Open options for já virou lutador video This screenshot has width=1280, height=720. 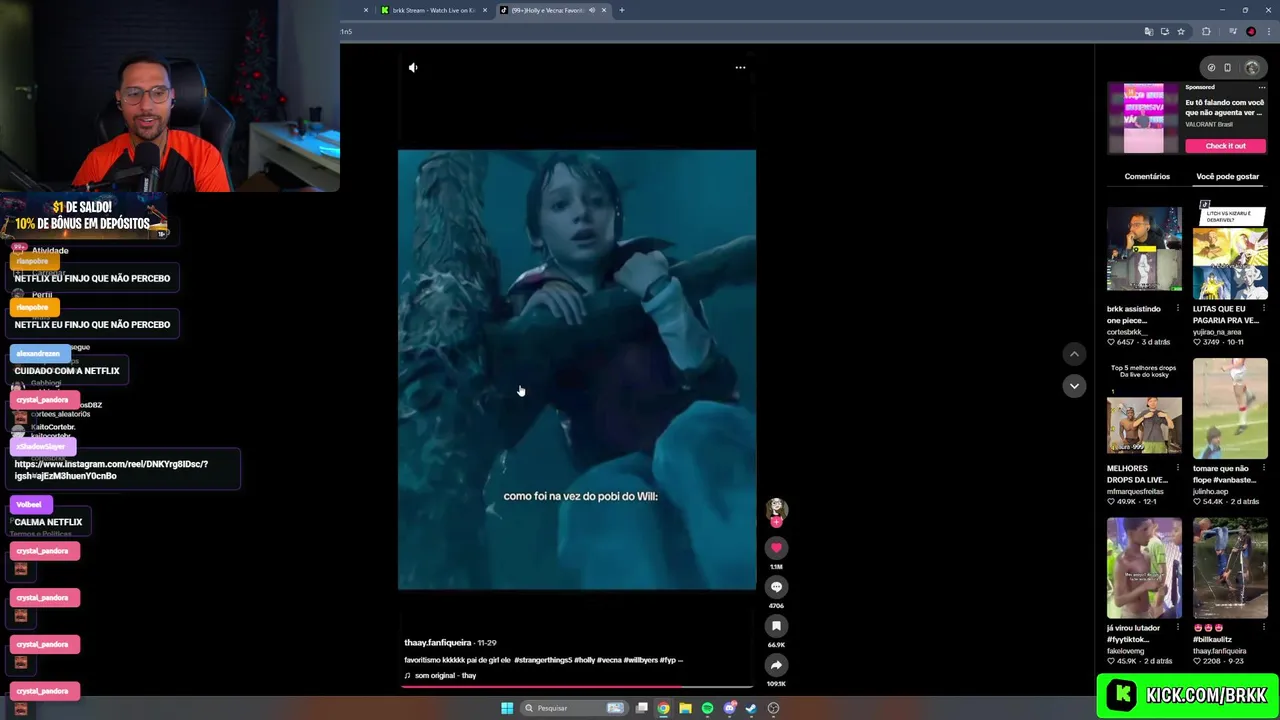click(x=1177, y=628)
